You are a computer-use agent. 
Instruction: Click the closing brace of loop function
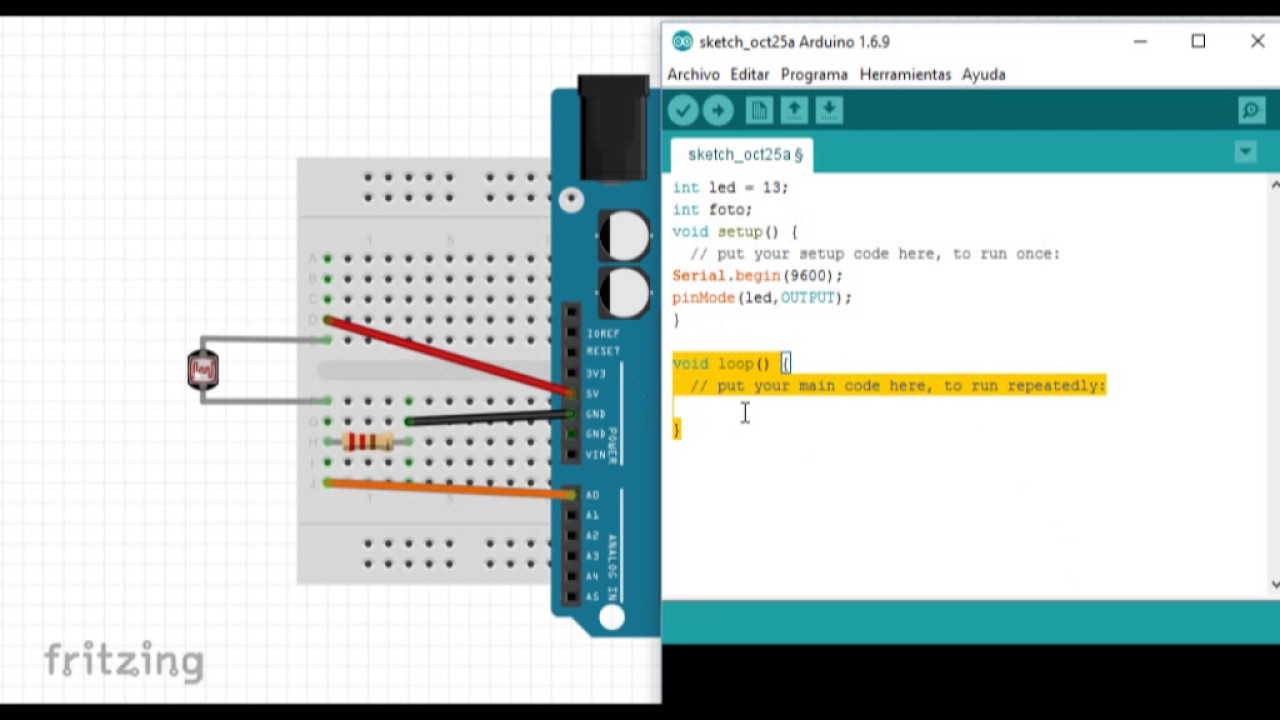(x=677, y=429)
